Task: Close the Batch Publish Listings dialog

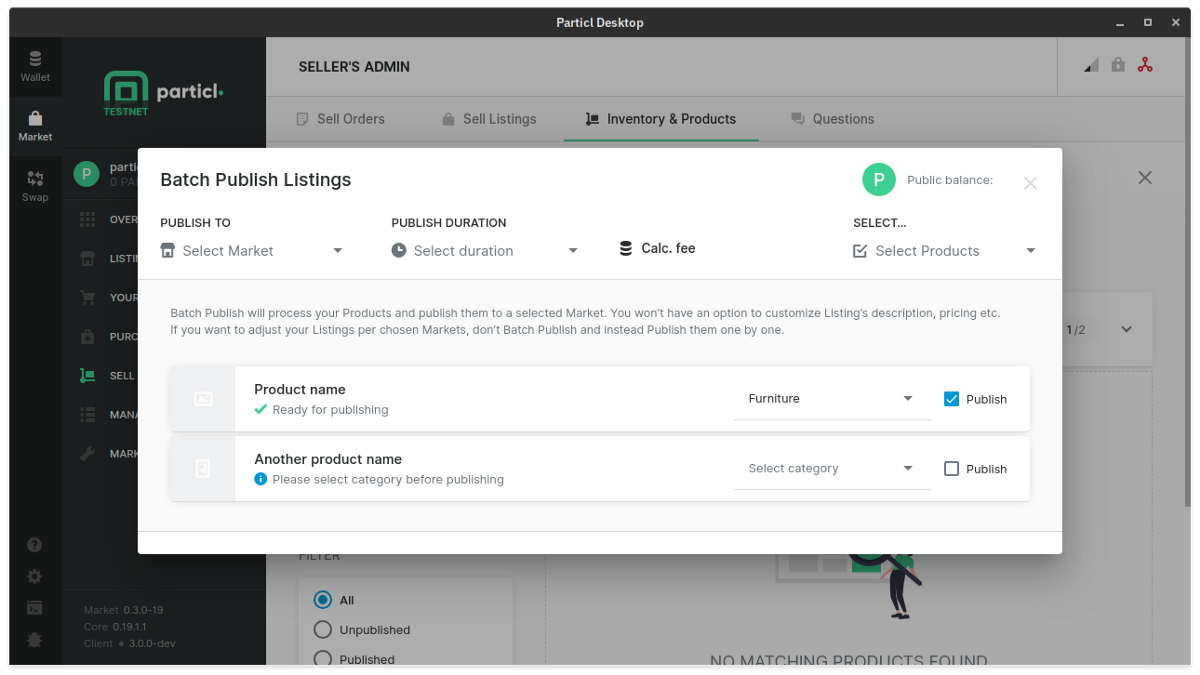Action: click(x=1030, y=183)
